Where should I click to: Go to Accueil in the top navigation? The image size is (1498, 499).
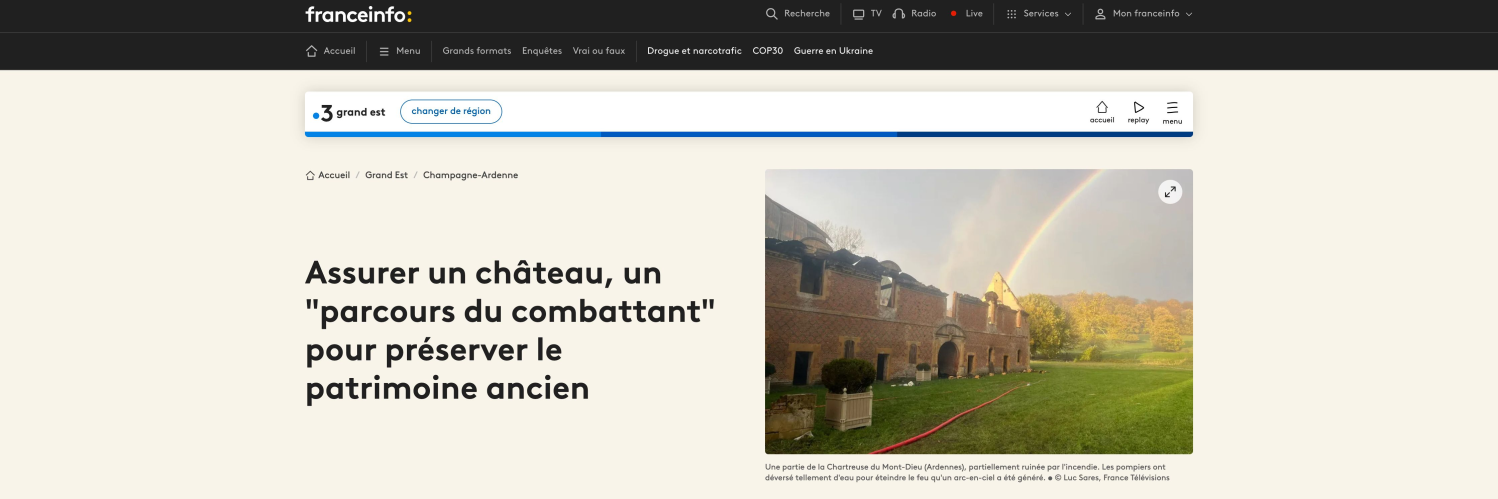pos(331,51)
